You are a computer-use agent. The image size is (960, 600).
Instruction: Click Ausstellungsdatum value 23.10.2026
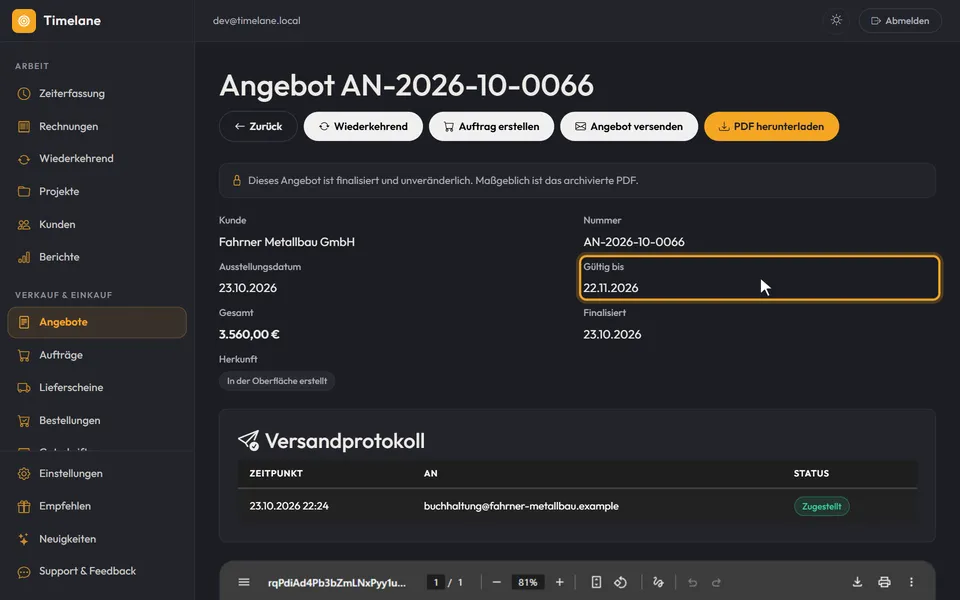[248, 288]
